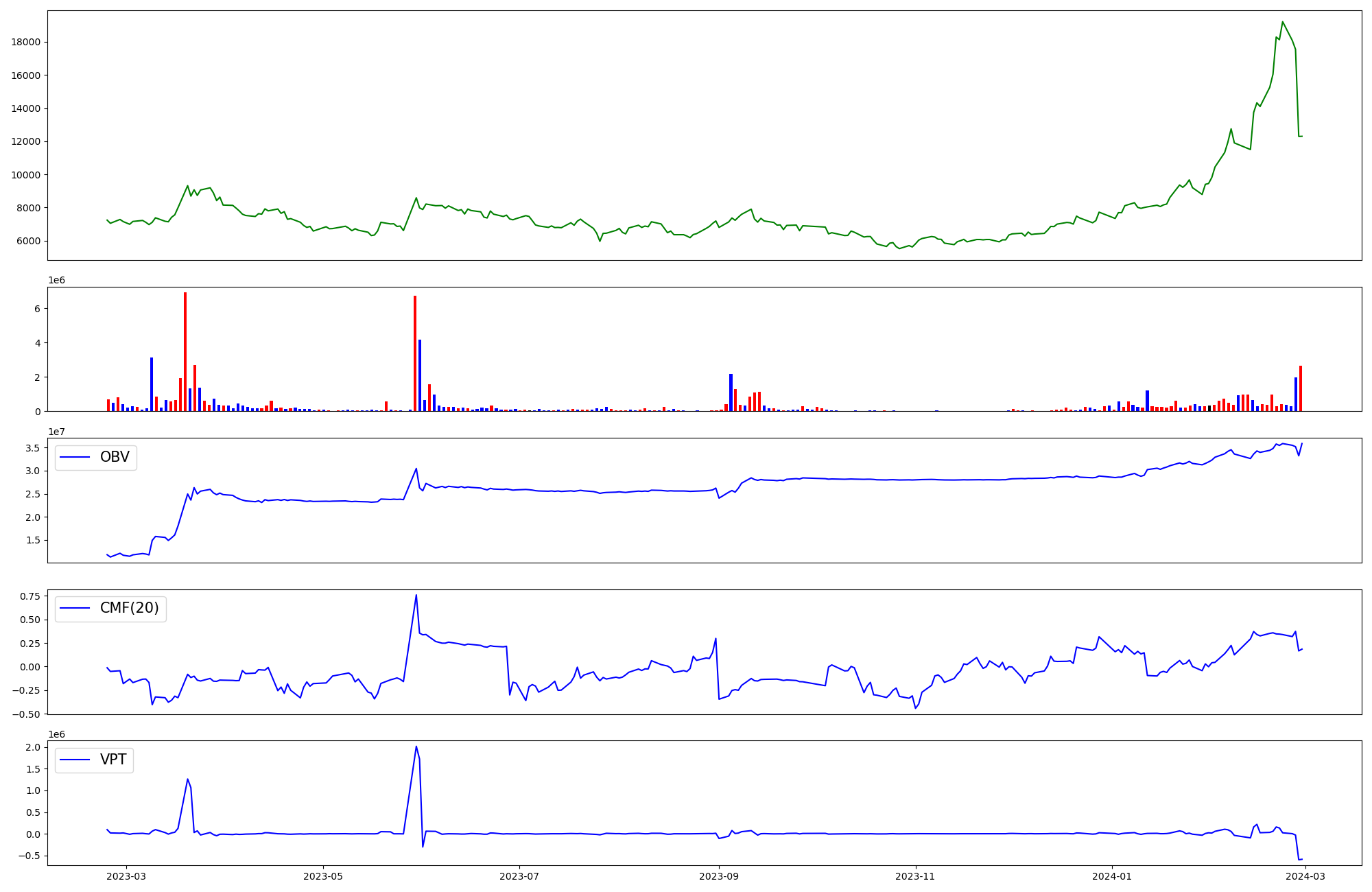Viewport: 1372px width, 892px height.
Task: Click the highest spike in VPT chart
Action: click(x=416, y=747)
